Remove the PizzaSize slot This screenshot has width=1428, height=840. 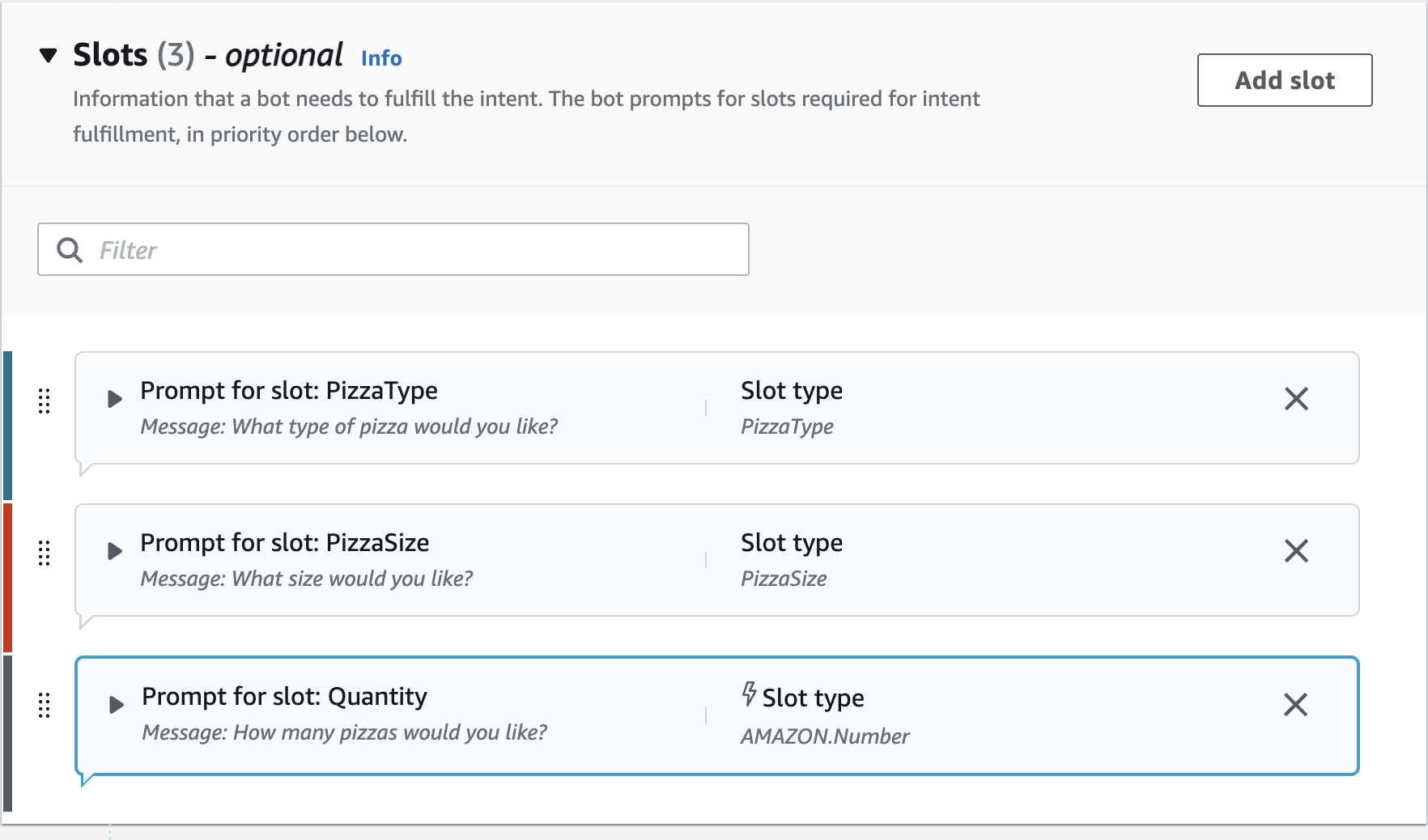click(1296, 551)
